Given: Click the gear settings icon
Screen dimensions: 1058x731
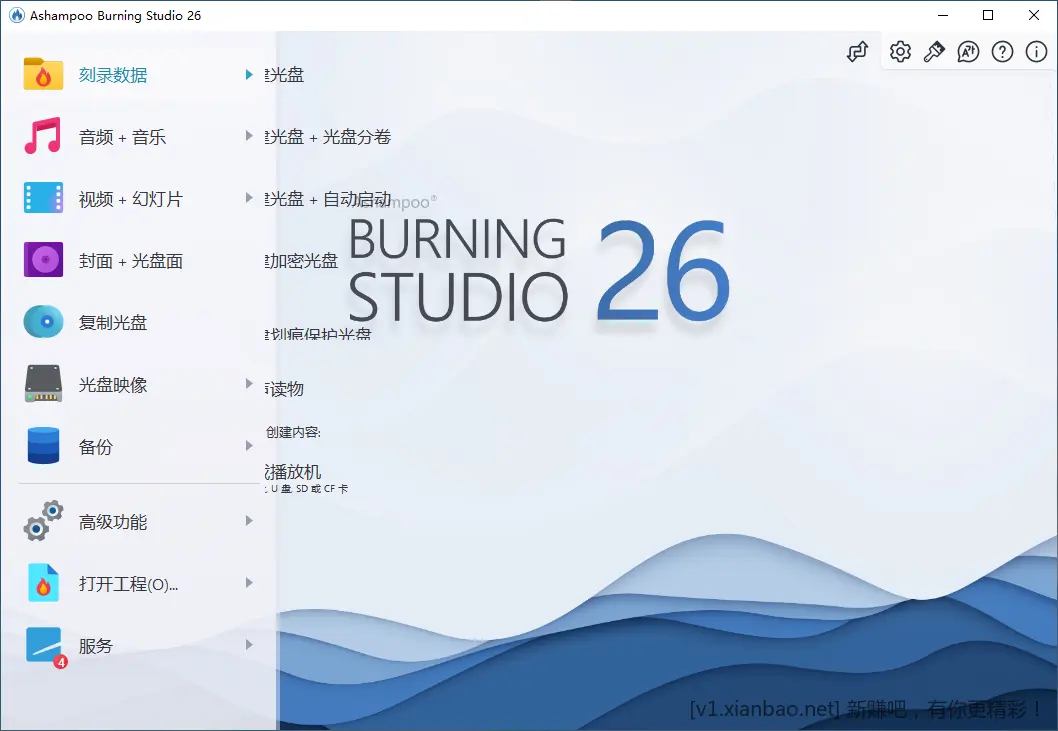Looking at the screenshot, I should click(x=900, y=51).
